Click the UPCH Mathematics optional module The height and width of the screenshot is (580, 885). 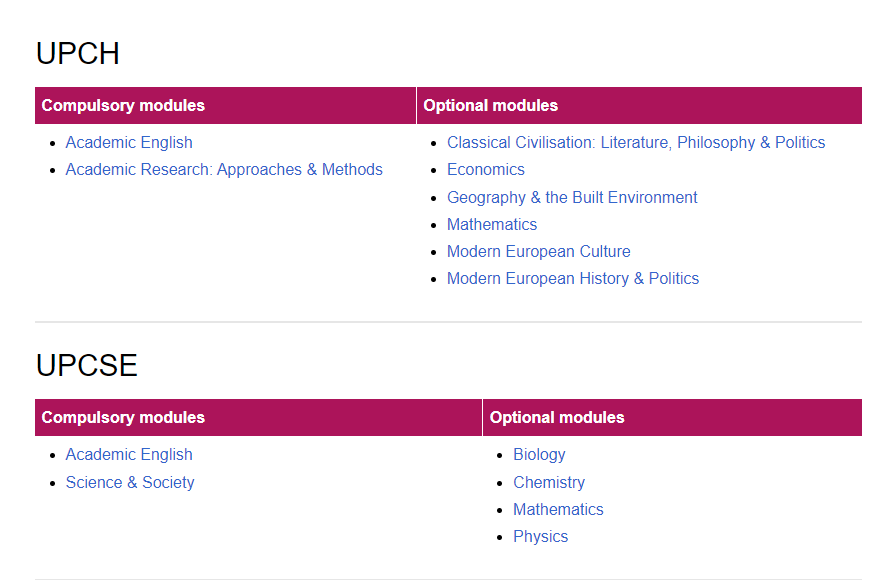[492, 225]
